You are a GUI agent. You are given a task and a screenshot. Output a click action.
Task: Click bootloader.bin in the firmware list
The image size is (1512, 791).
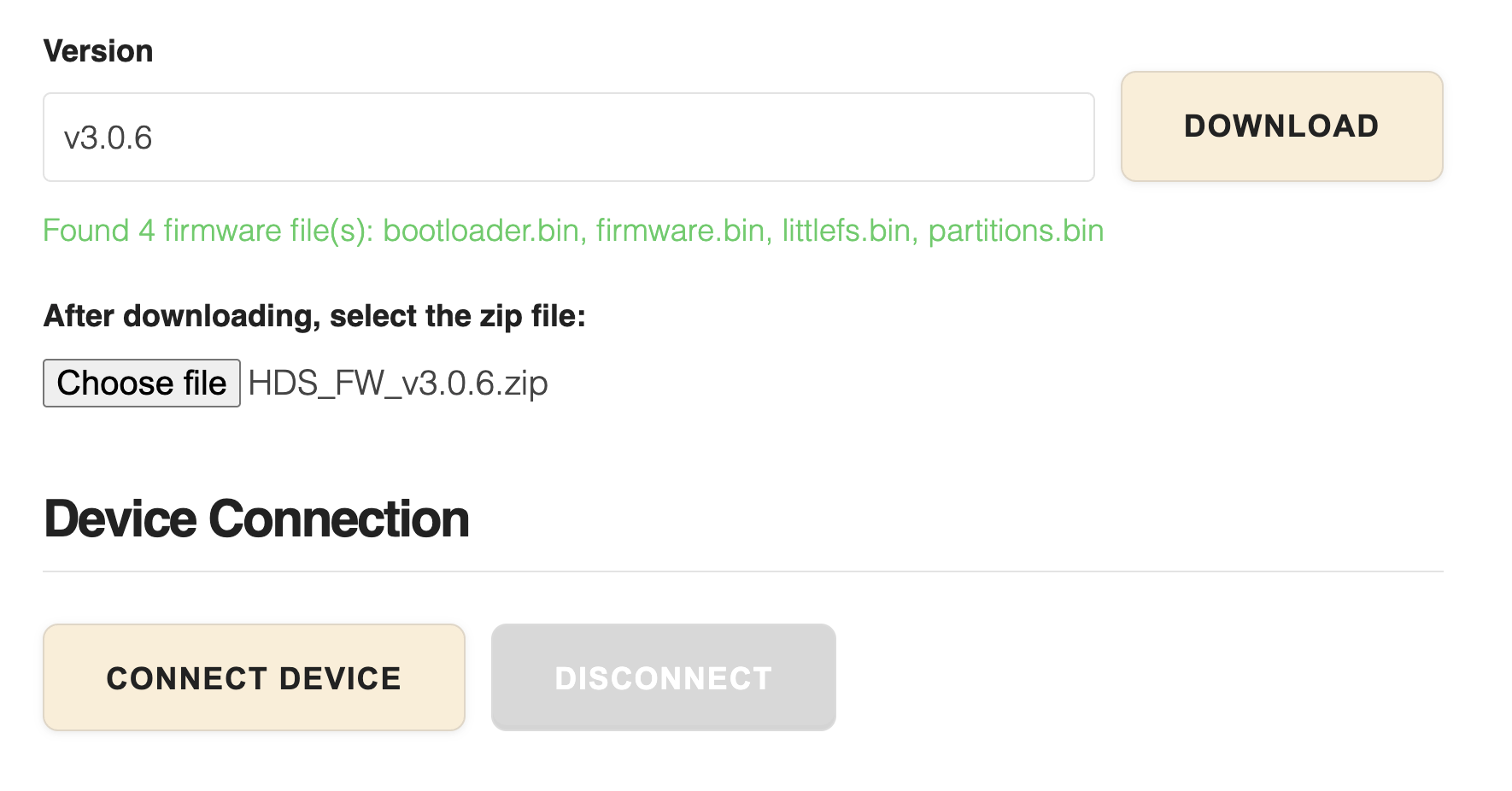482,231
